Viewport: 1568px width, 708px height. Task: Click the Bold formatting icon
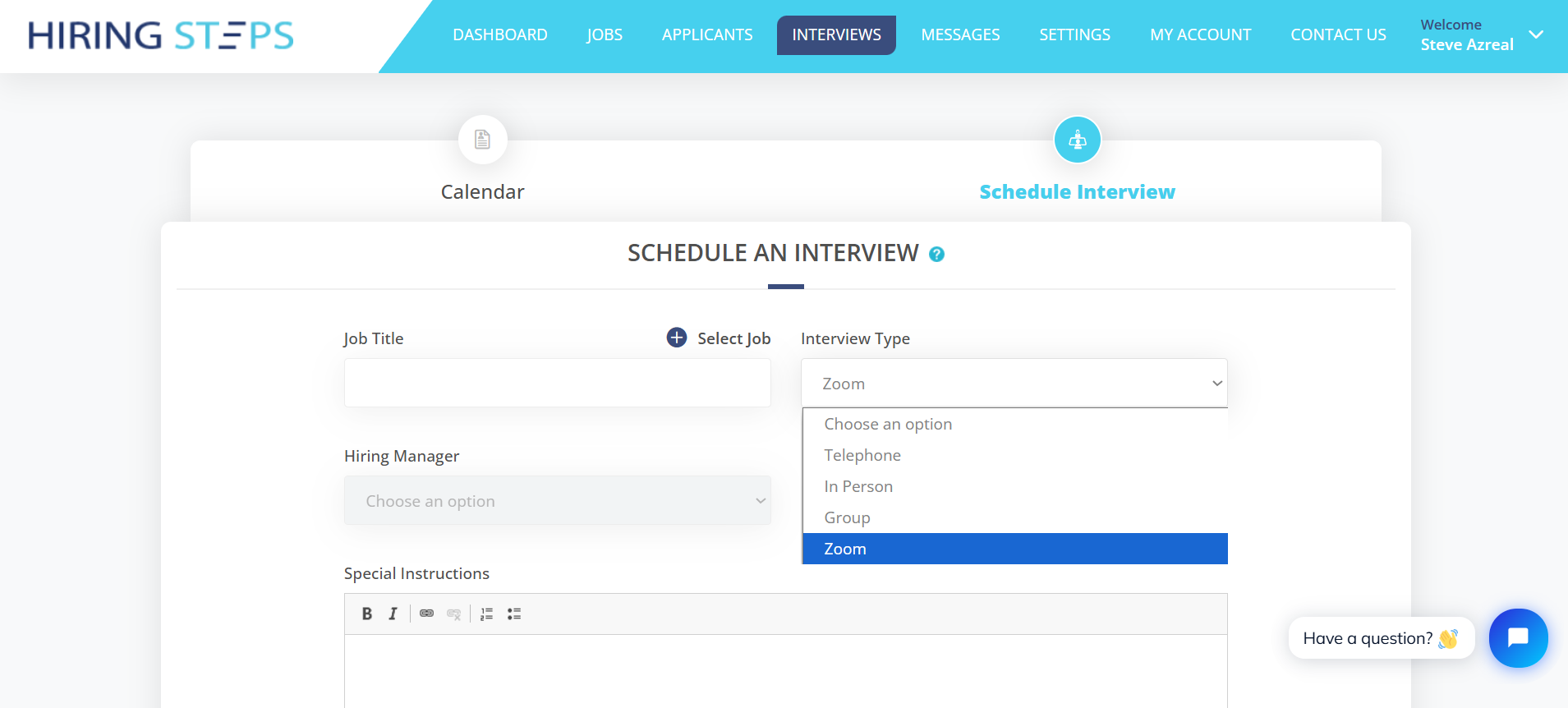367,614
